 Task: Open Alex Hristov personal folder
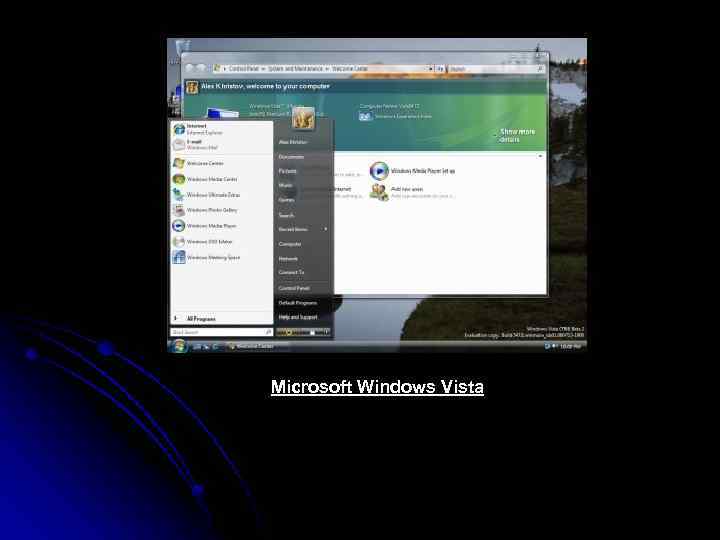(x=303, y=142)
